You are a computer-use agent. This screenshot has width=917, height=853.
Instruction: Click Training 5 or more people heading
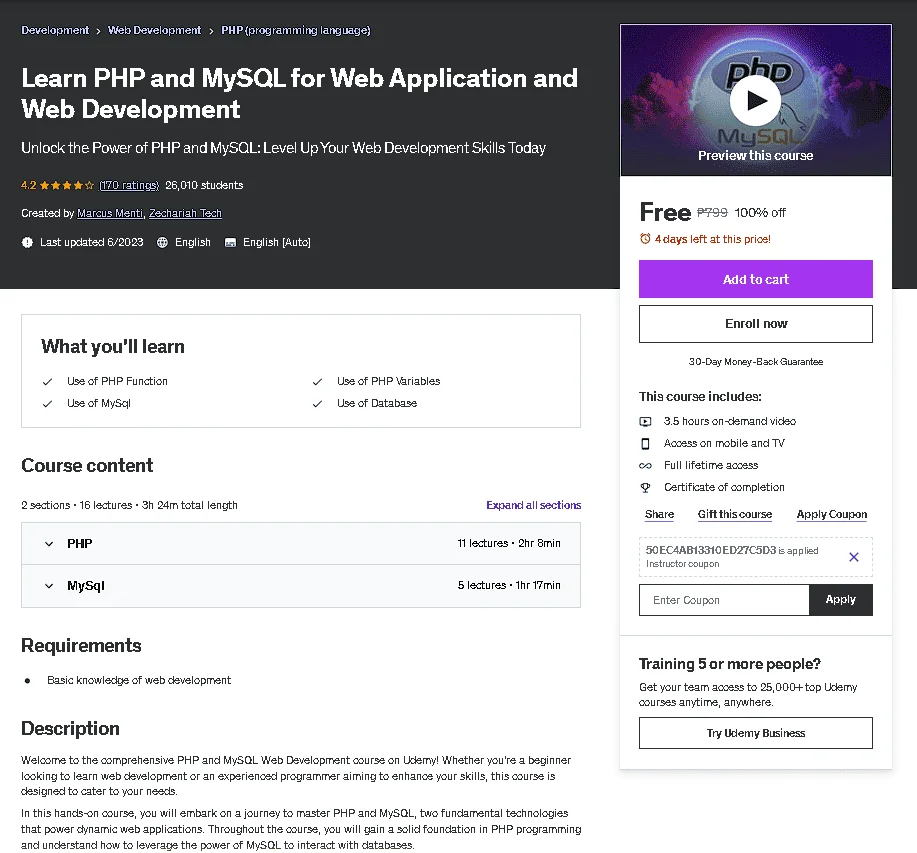(x=729, y=664)
